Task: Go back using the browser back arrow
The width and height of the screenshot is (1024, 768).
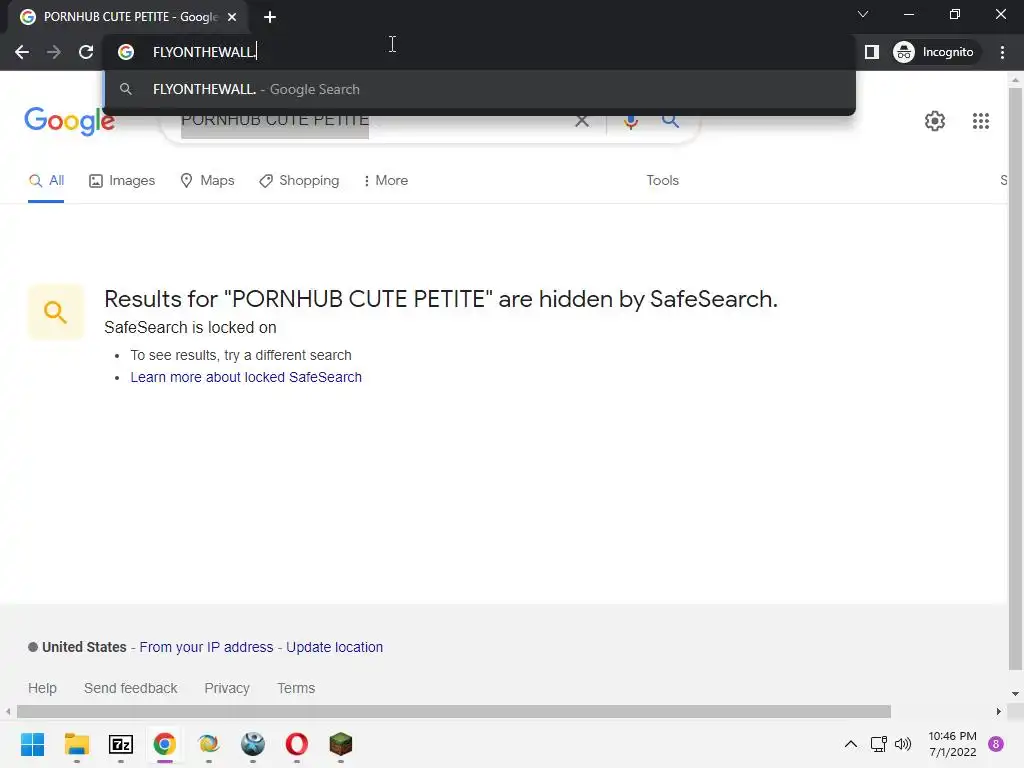Action: coord(22,52)
